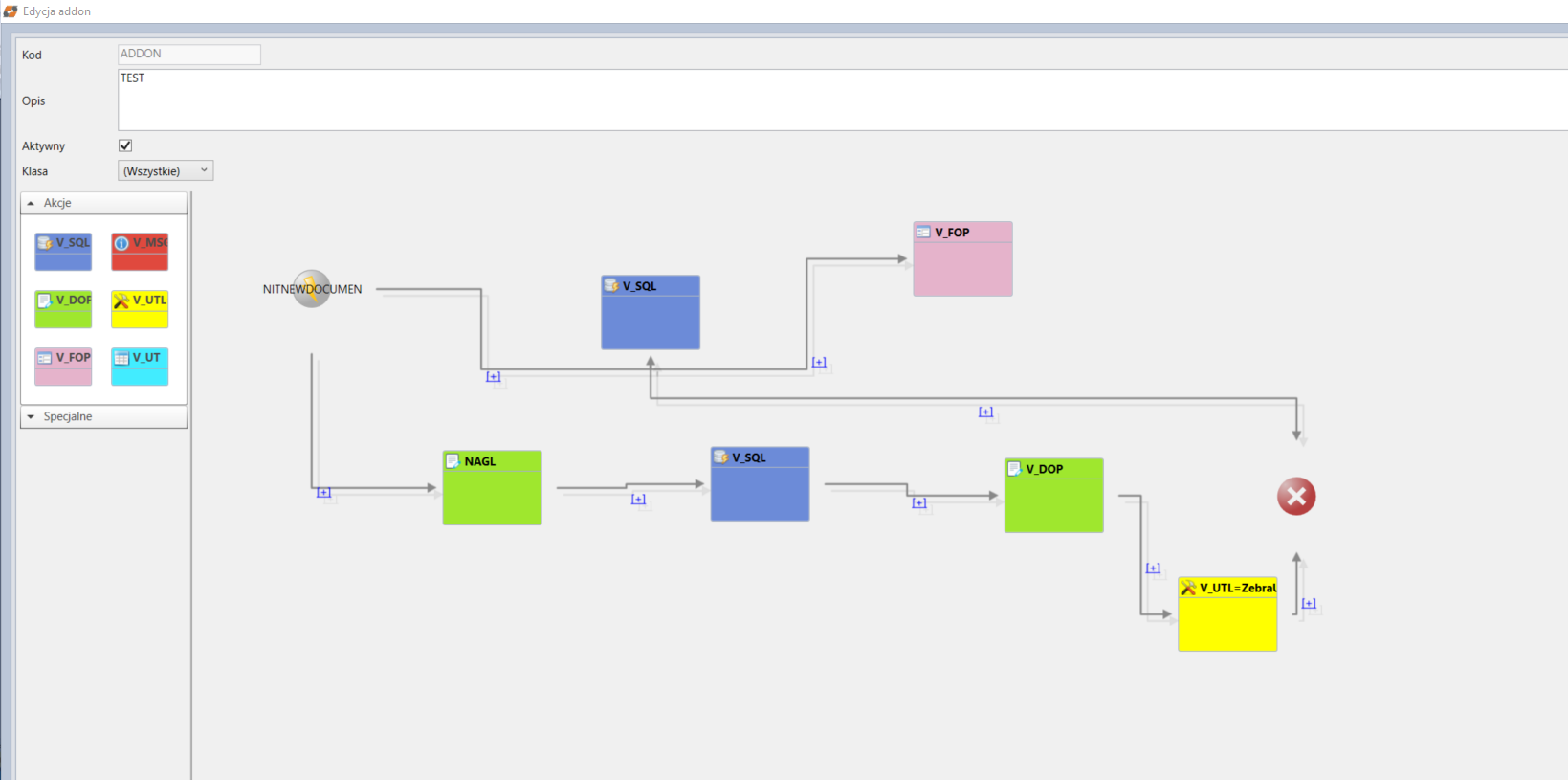
Task: Click the Kod input field with ADDON
Action: pos(189,55)
